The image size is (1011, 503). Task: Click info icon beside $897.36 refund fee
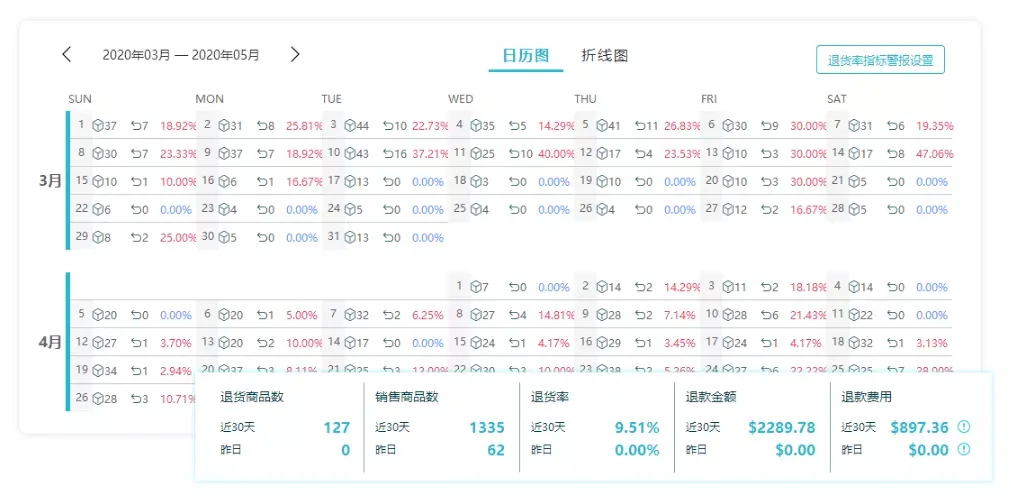coord(964,427)
